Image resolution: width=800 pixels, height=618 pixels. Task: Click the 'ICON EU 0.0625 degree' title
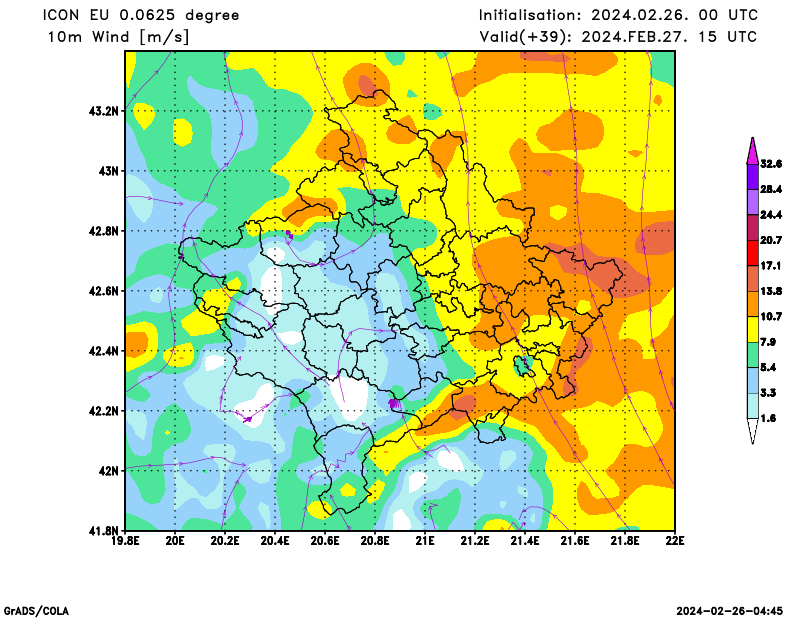pyautogui.click(x=141, y=15)
